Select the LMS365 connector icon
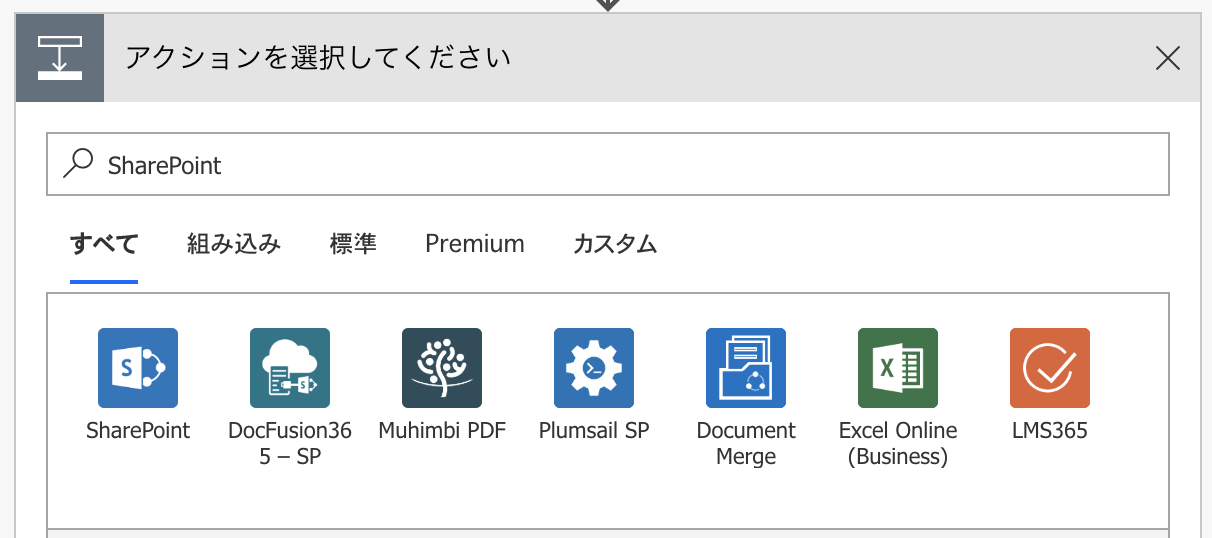Image resolution: width=1212 pixels, height=538 pixels. [x=1050, y=368]
